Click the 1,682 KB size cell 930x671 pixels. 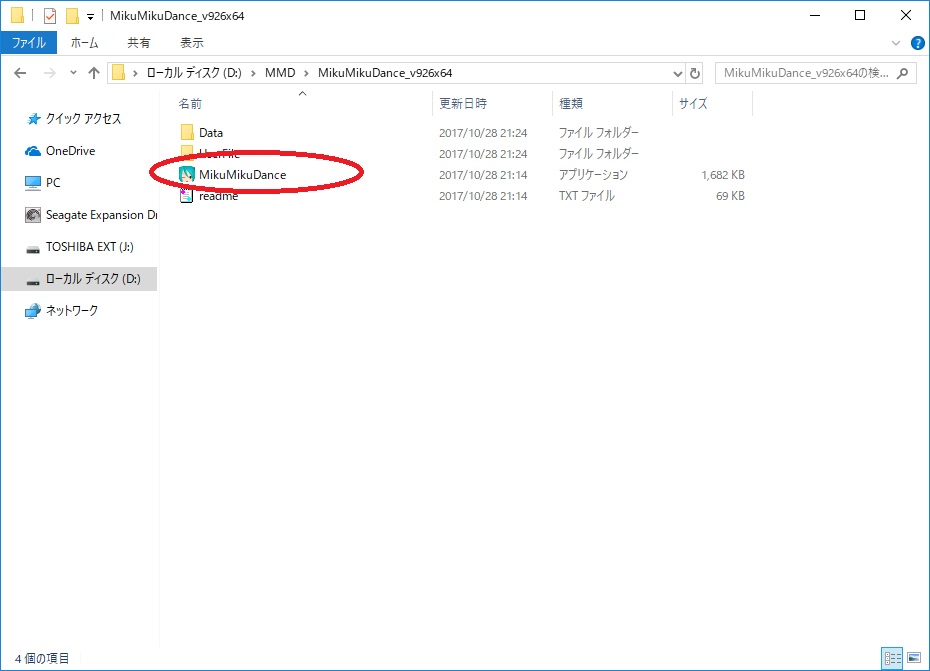click(722, 175)
